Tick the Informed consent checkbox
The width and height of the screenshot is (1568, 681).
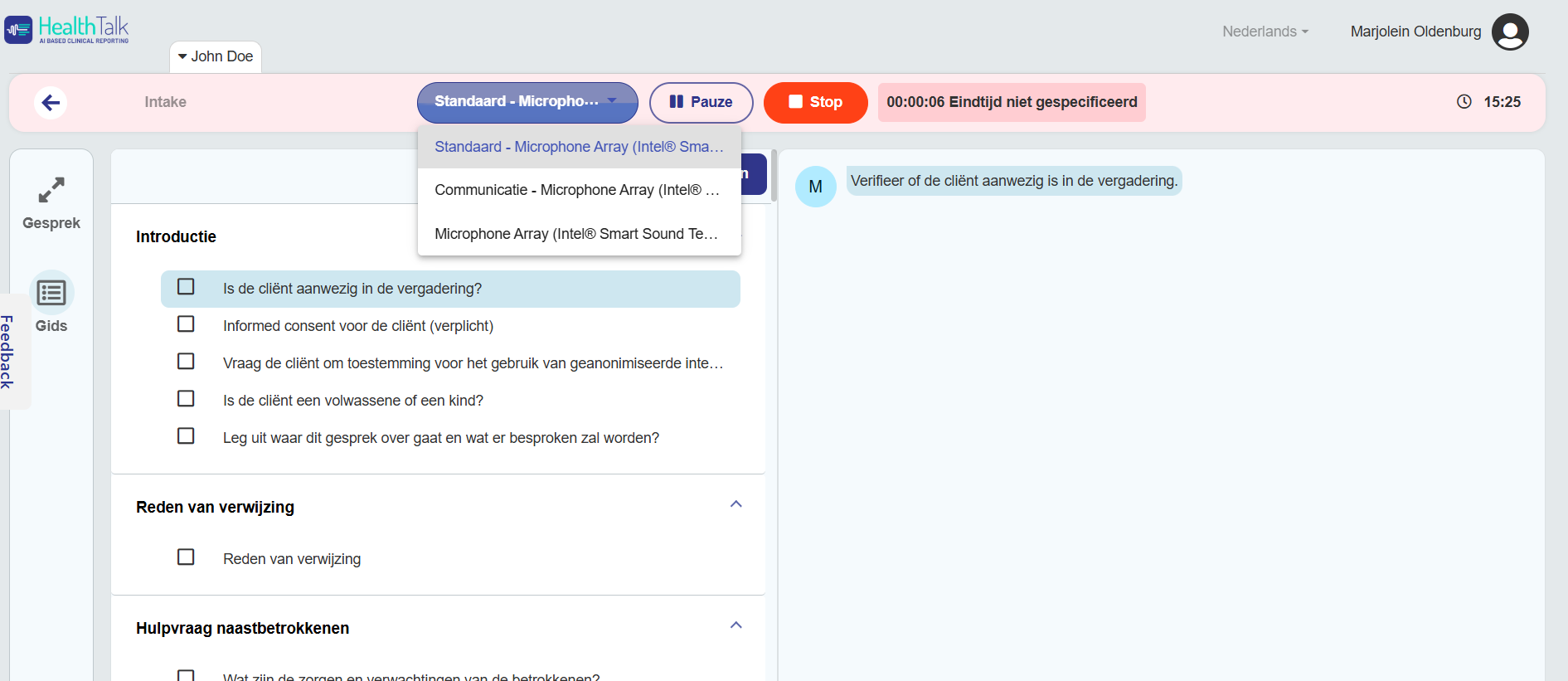pos(186,324)
